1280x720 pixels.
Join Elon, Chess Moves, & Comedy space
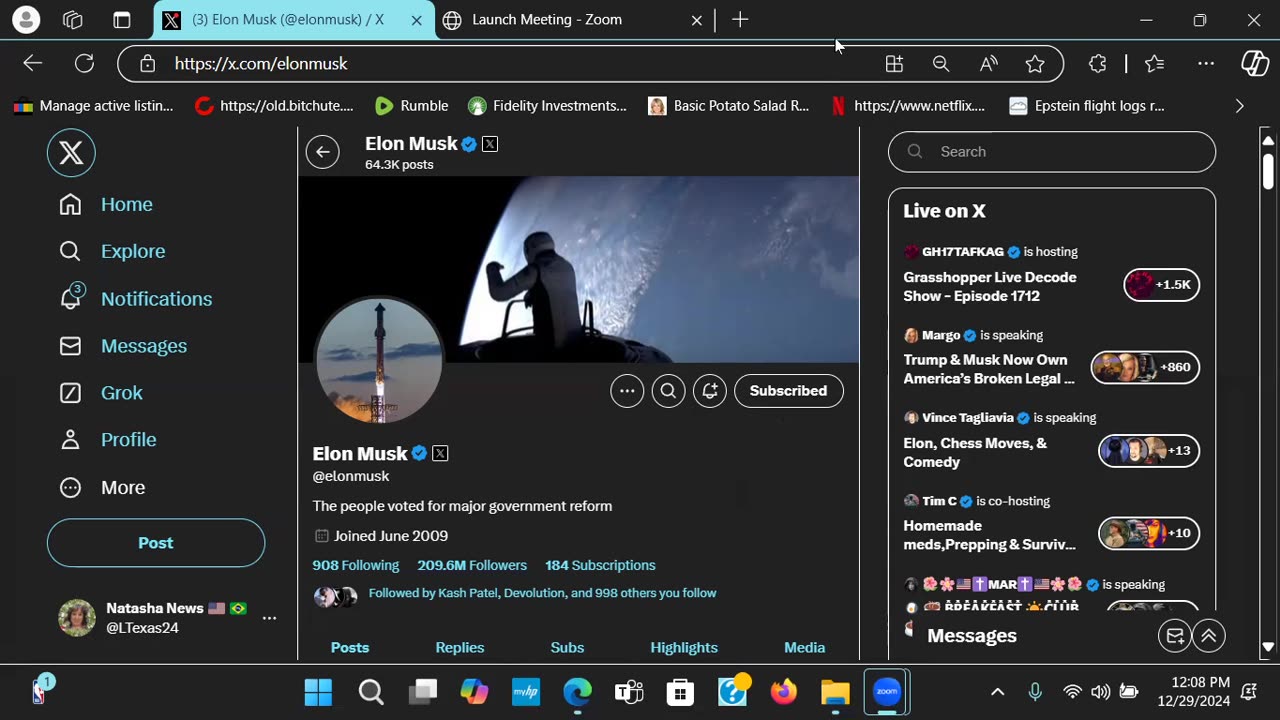(975, 452)
